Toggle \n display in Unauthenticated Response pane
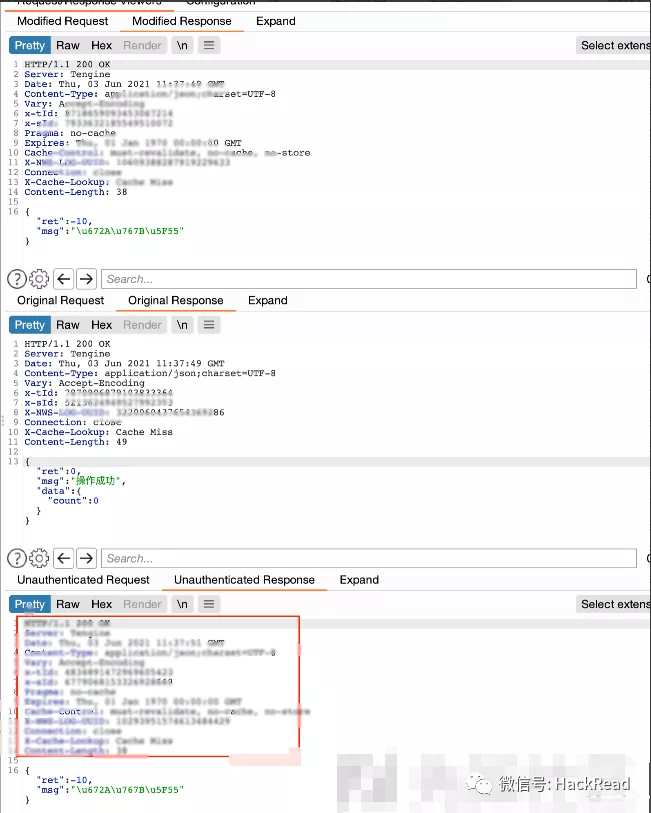This screenshot has width=651, height=813. point(182,605)
